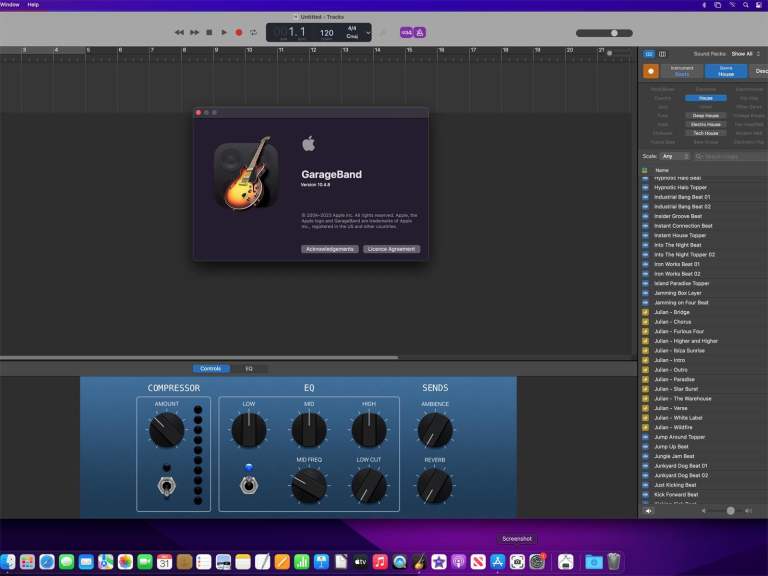This screenshot has width=768, height=576.
Task: Click the Record button in transport
Action: (238, 32)
